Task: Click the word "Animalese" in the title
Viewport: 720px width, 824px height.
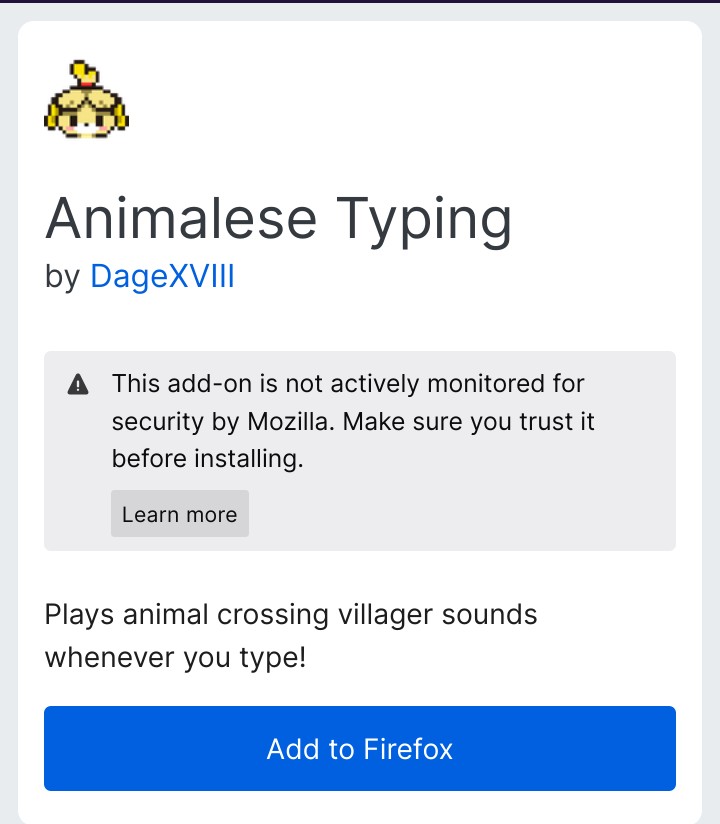Action: [181, 218]
